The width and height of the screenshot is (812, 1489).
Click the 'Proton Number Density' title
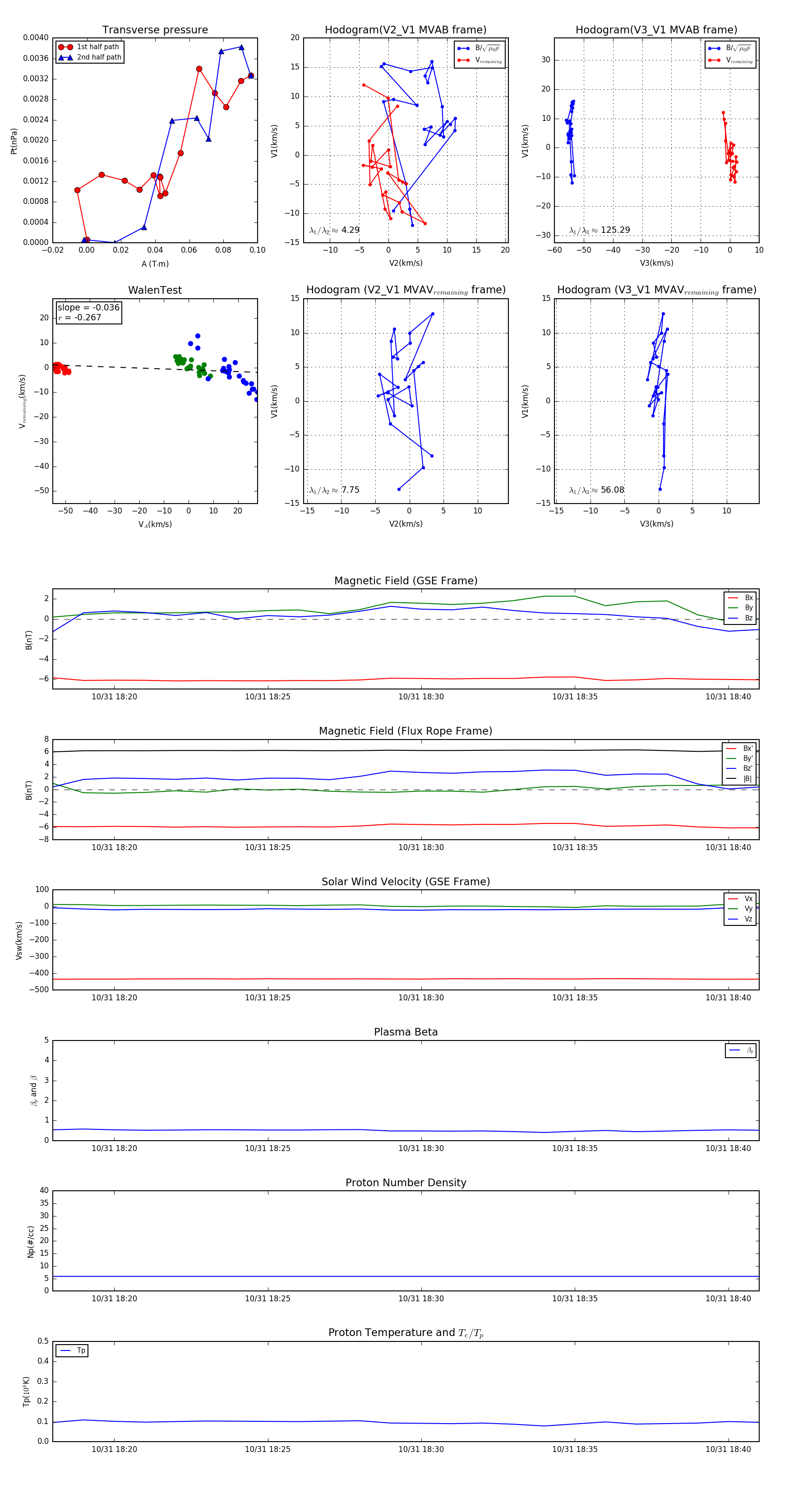[x=406, y=1183]
